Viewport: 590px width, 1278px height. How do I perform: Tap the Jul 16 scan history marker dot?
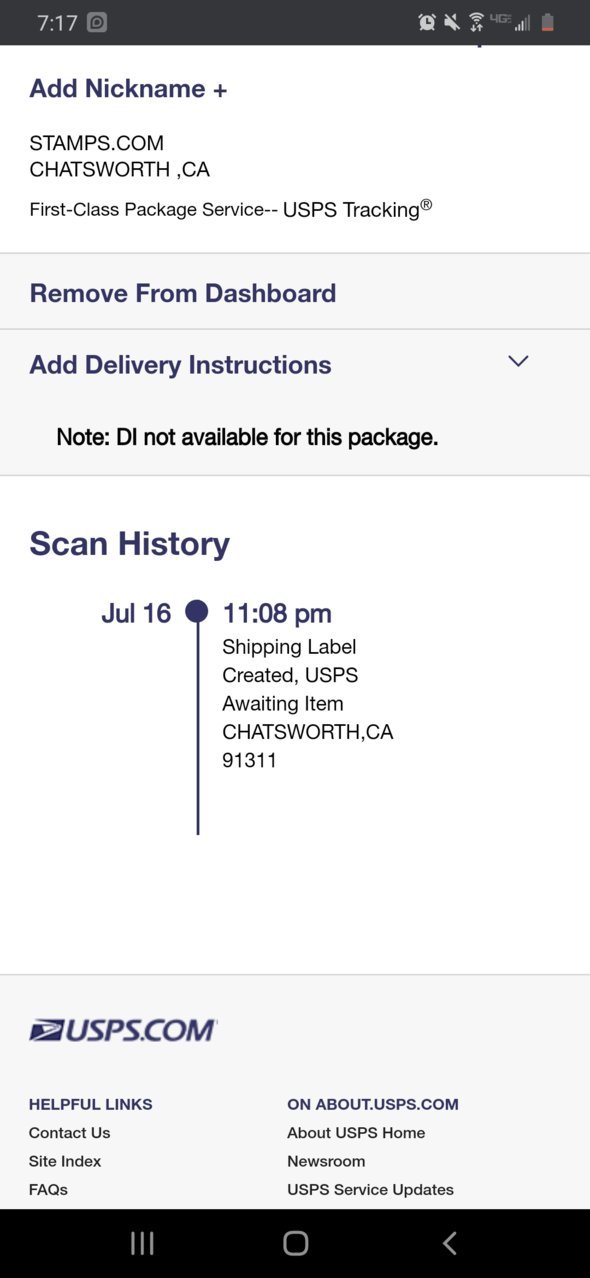(x=197, y=611)
